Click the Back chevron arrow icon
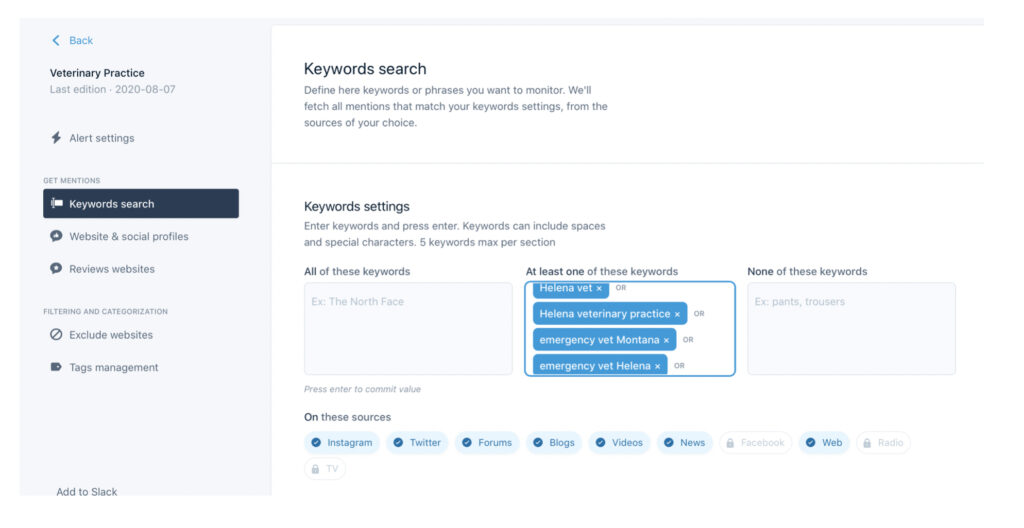 (56, 41)
